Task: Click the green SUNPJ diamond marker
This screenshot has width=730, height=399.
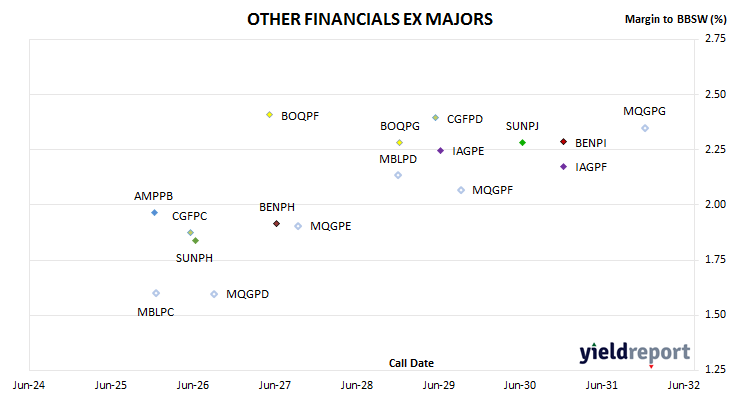Action: [522, 142]
